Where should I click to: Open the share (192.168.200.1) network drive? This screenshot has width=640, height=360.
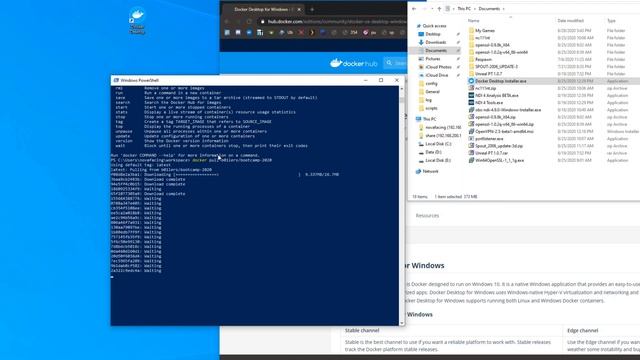(x=443, y=136)
